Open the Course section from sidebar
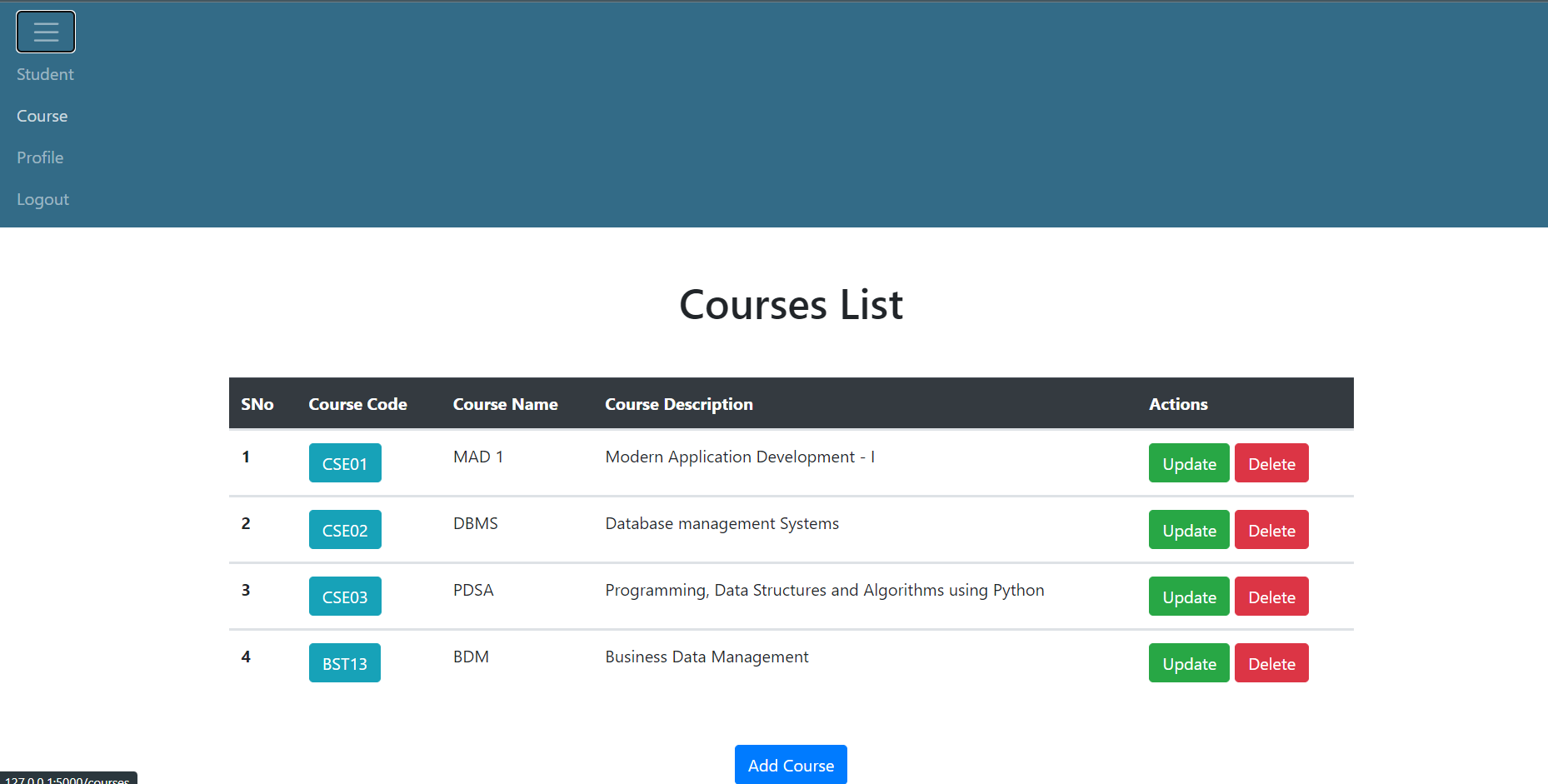 42,116
